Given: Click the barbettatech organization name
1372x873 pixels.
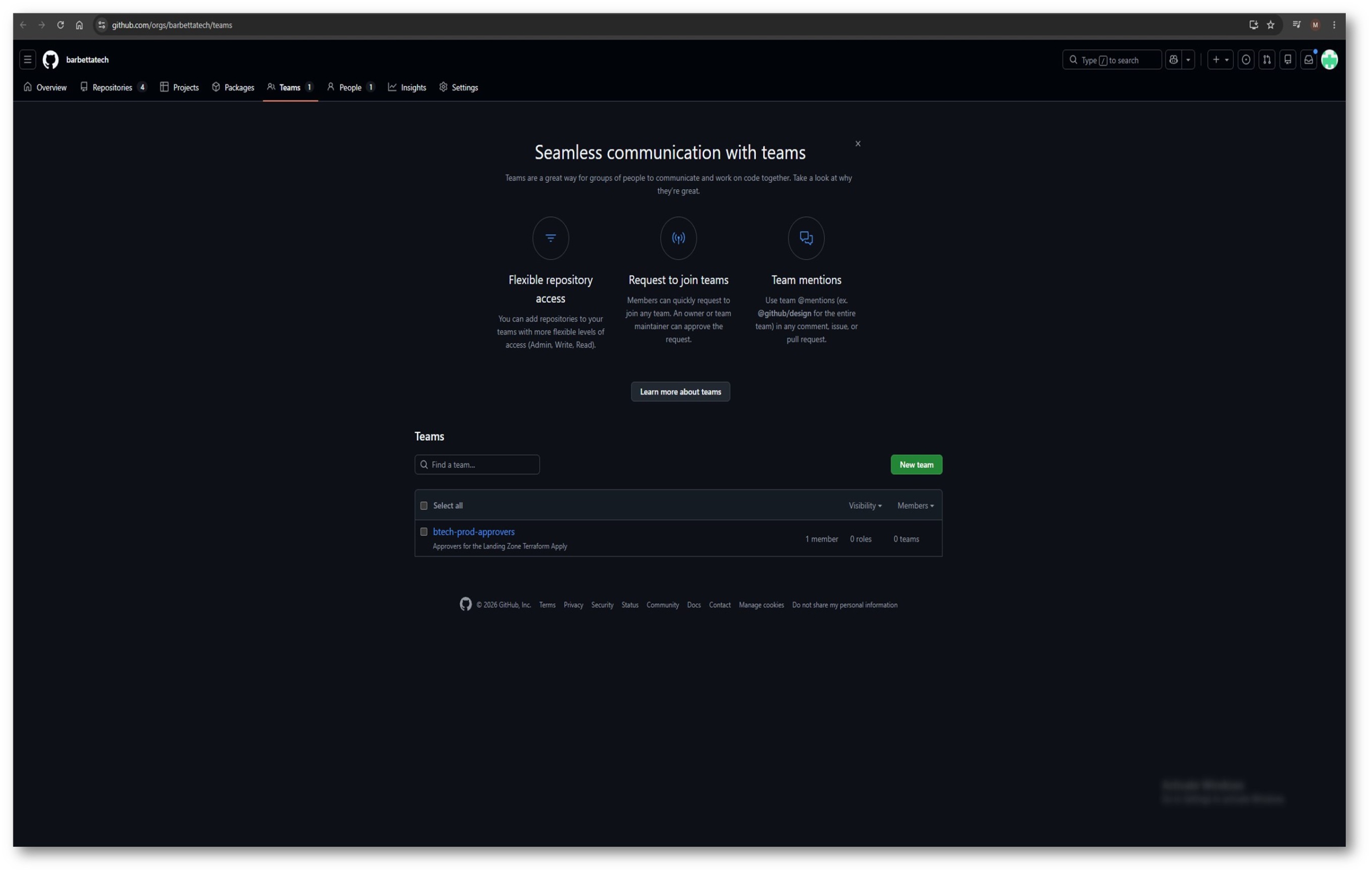Looking at the screenshot, I should click(x=87, y=60).
